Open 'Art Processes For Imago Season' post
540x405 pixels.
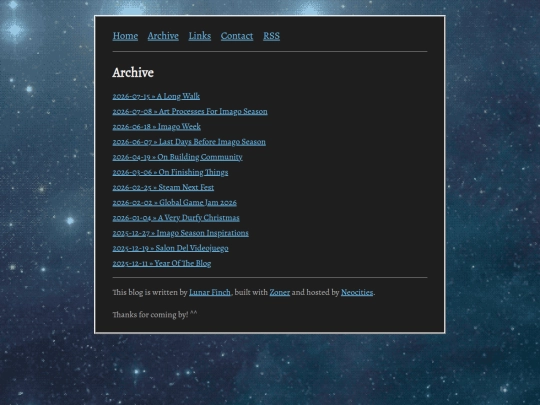(190, 111)
